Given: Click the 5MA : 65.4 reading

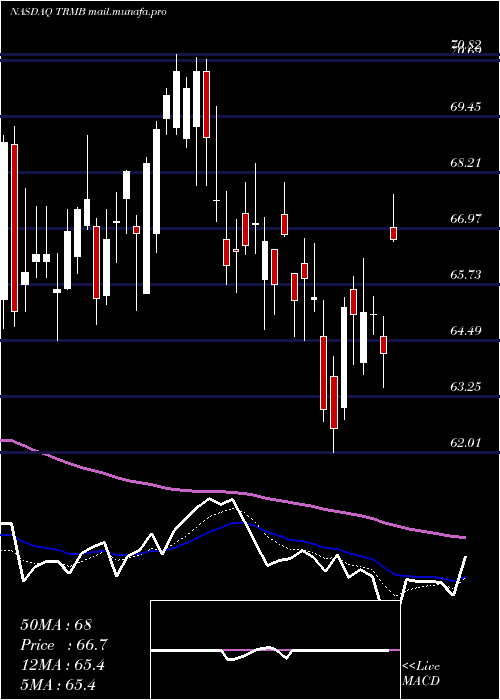Looking at the screenshot, I should pos(58,685).
